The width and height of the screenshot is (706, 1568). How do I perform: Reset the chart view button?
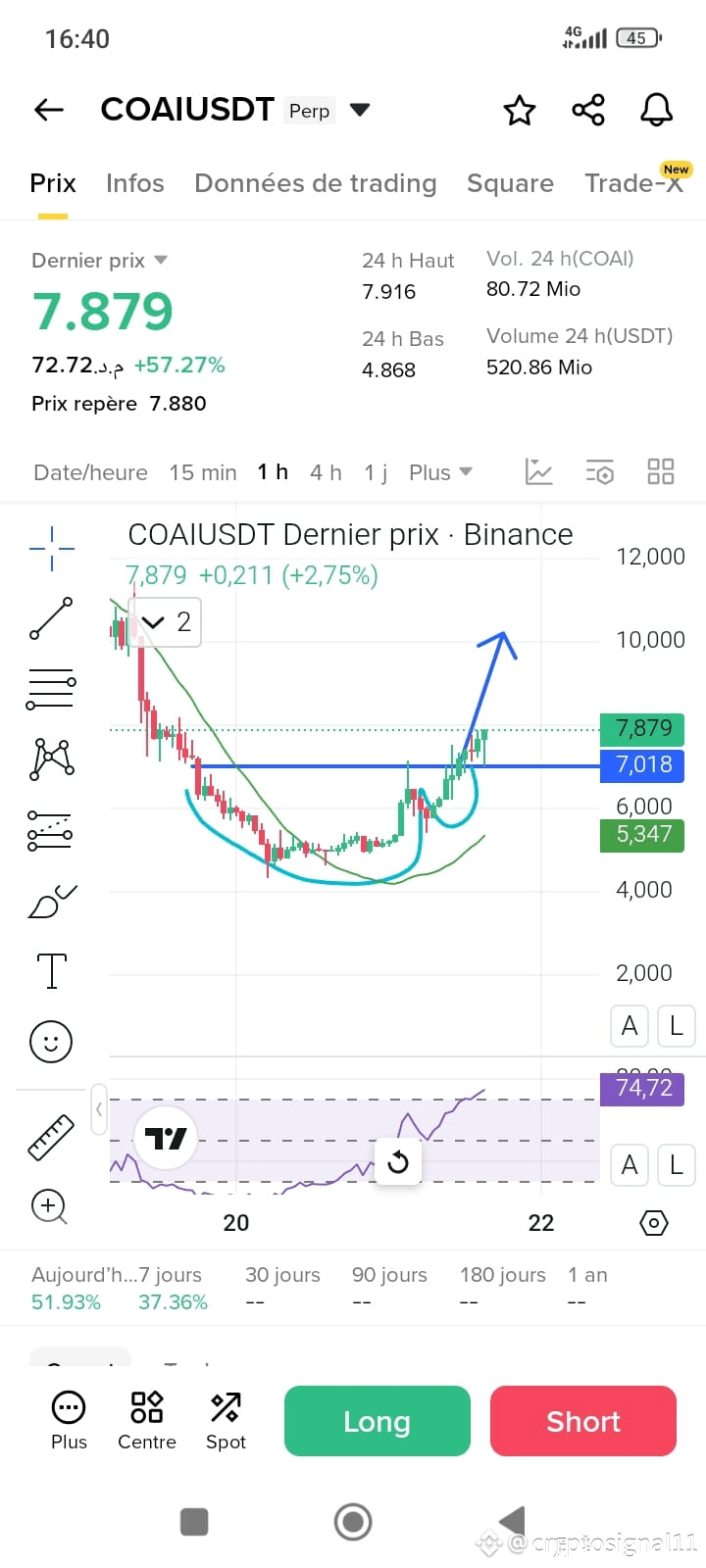pos(398,1162)
